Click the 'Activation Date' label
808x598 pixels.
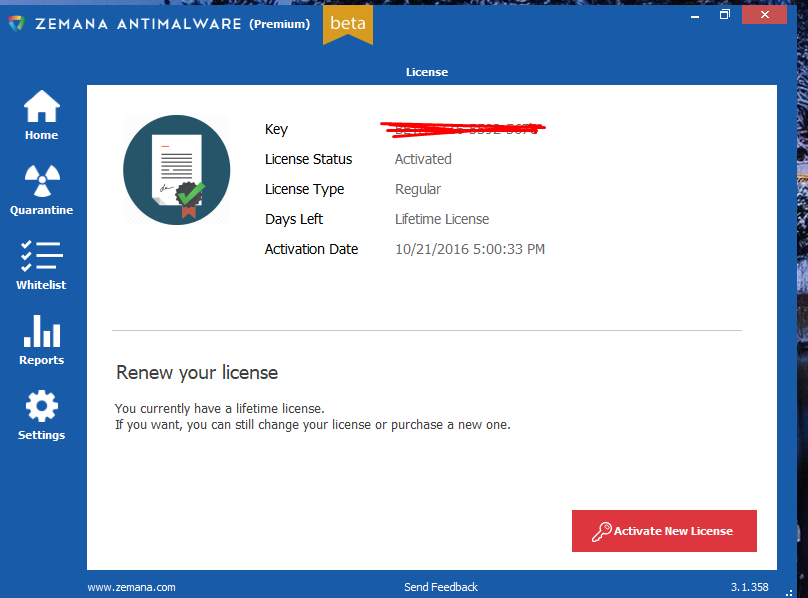(311, 249)
